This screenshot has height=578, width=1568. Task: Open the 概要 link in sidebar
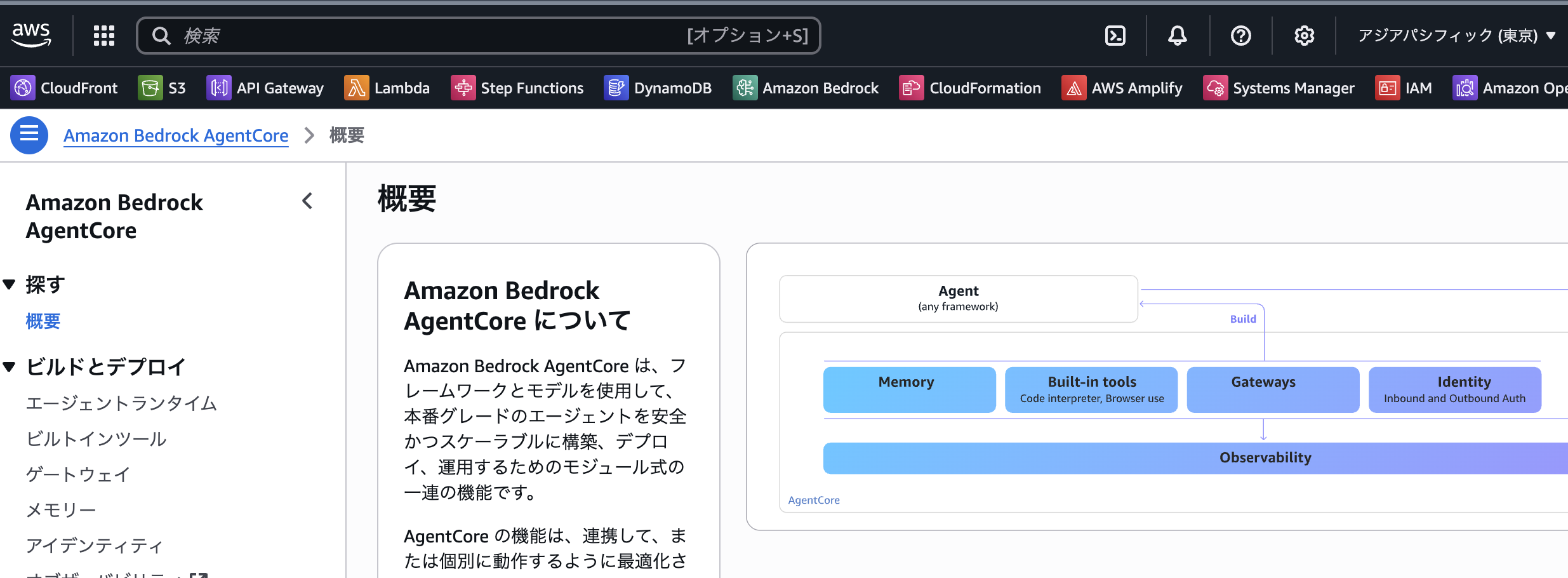43,321
